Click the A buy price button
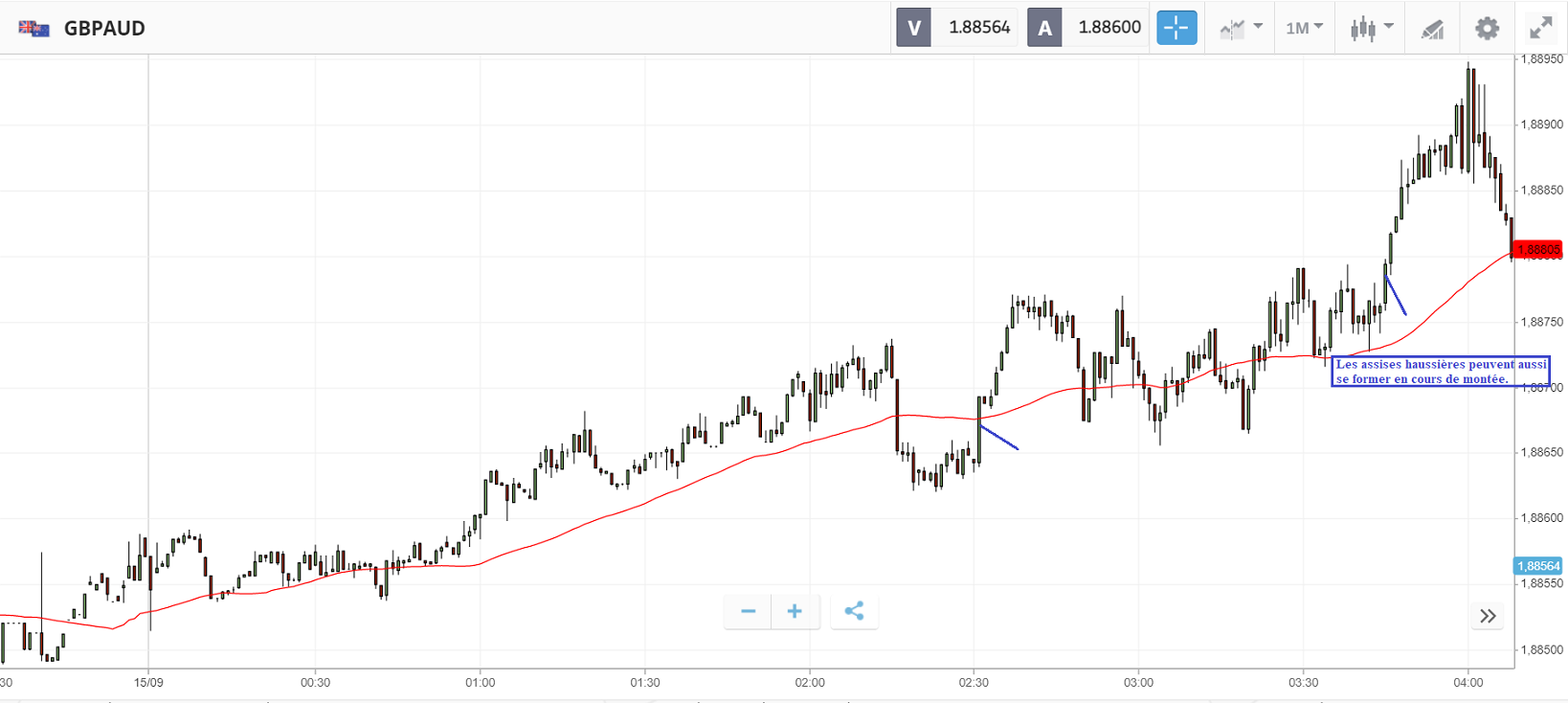 tap(1044, 28)
